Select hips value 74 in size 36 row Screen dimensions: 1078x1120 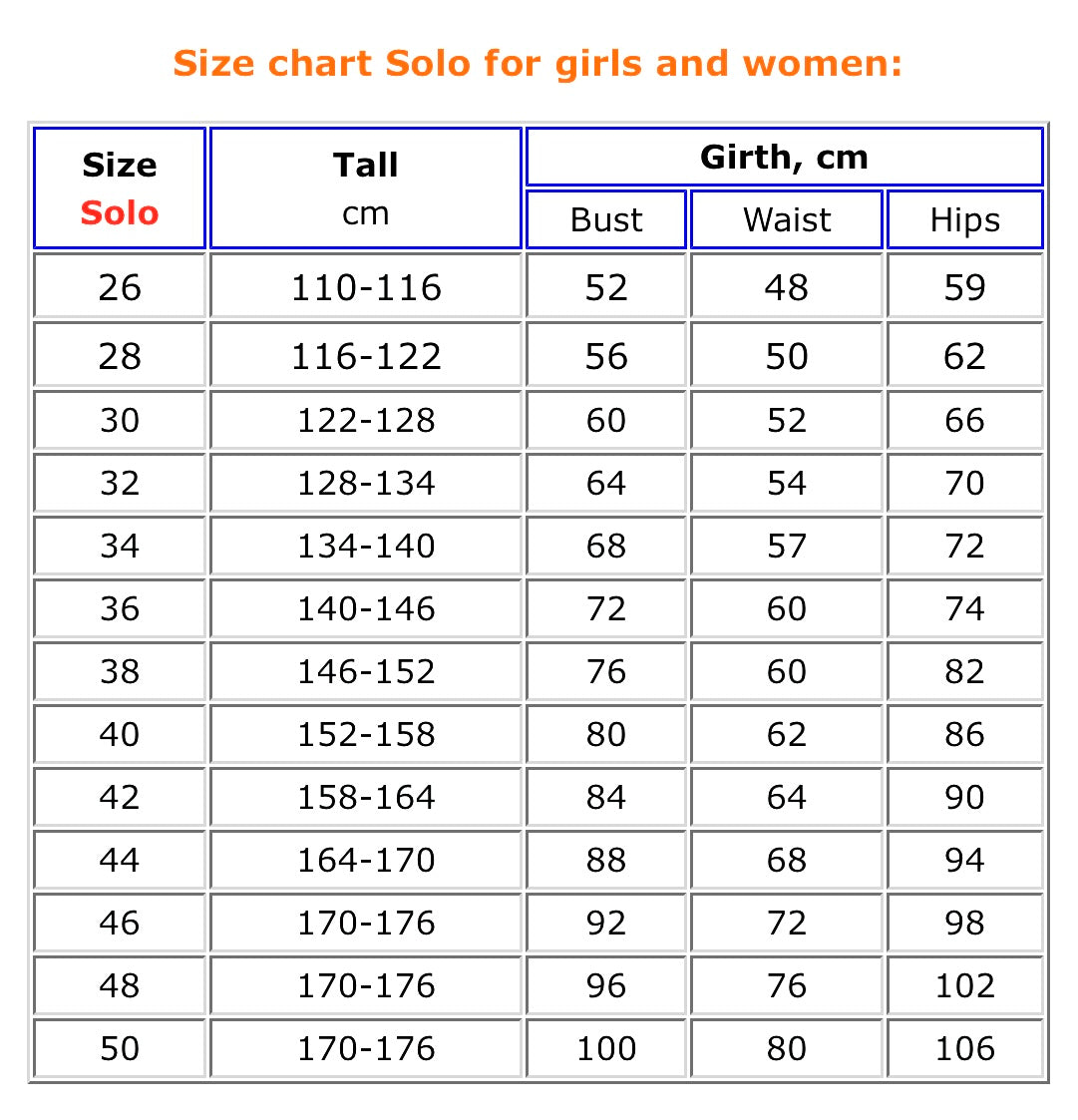click(x=964, y=609)
